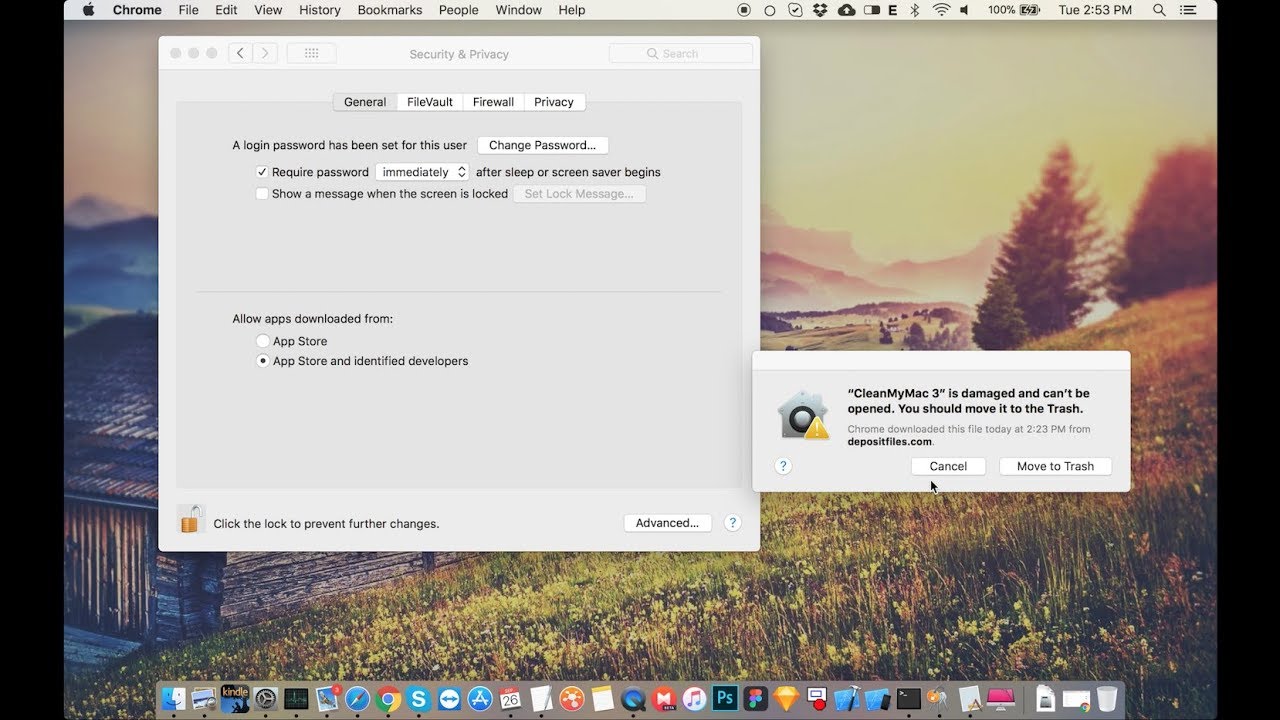The image size is (1280, 720).
Task: Click the Search field in preferences
Action: pos(681,53)
